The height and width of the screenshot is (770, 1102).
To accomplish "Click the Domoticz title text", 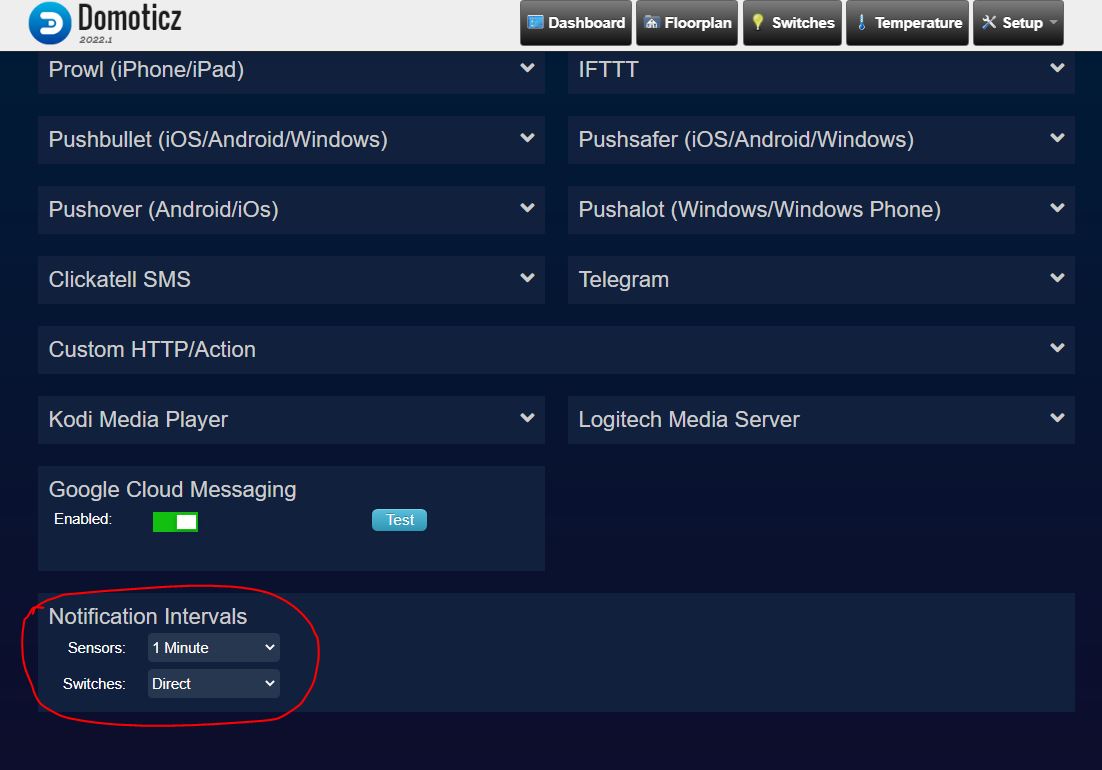I will (129, 18).
